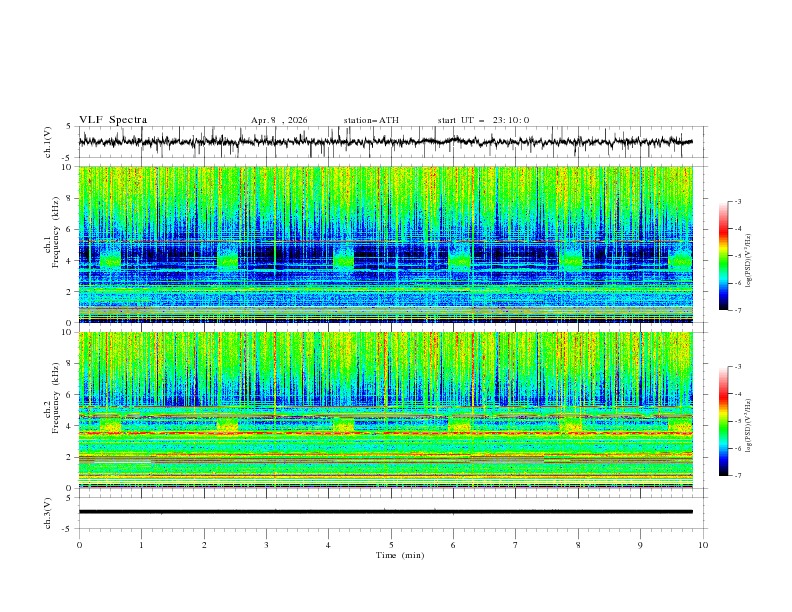Click the "station=ATH" header label

pyautogui.click(x=371, y=120)
